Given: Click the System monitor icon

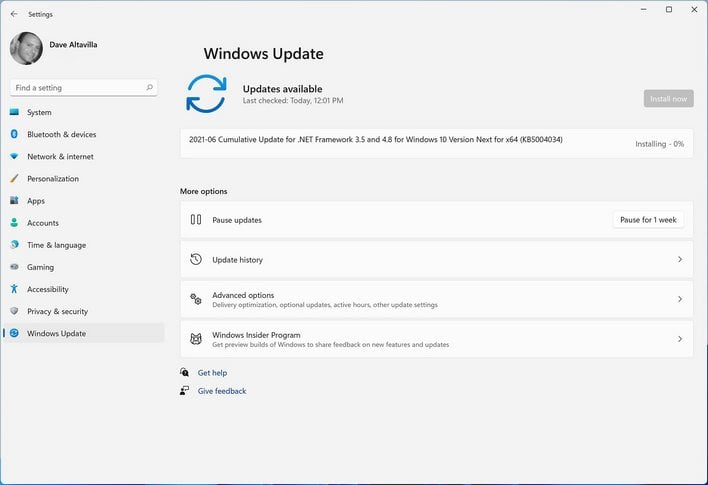Looking at the screenshot, I should coord(14,112).
